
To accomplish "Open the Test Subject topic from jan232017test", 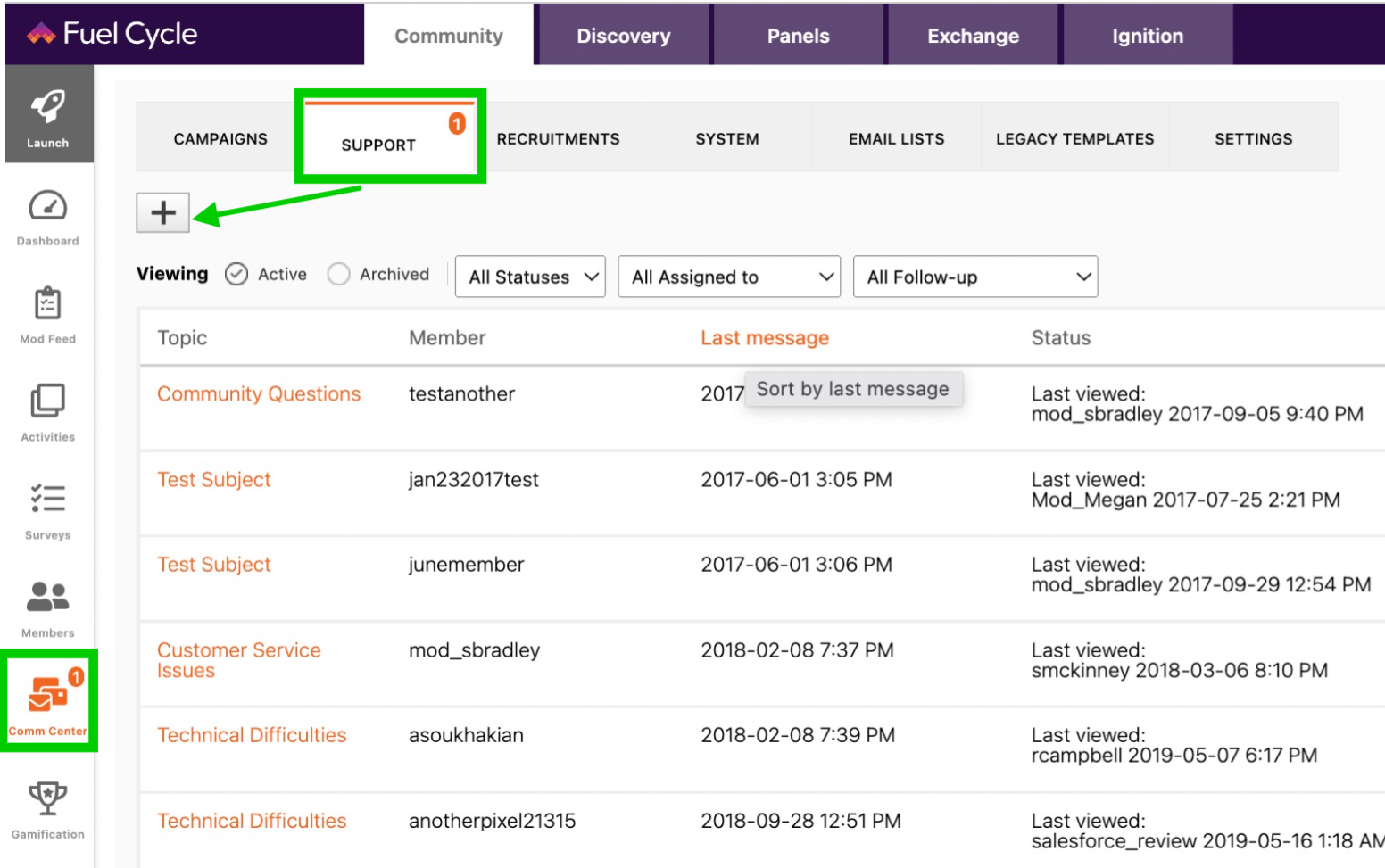I will 214,479.
